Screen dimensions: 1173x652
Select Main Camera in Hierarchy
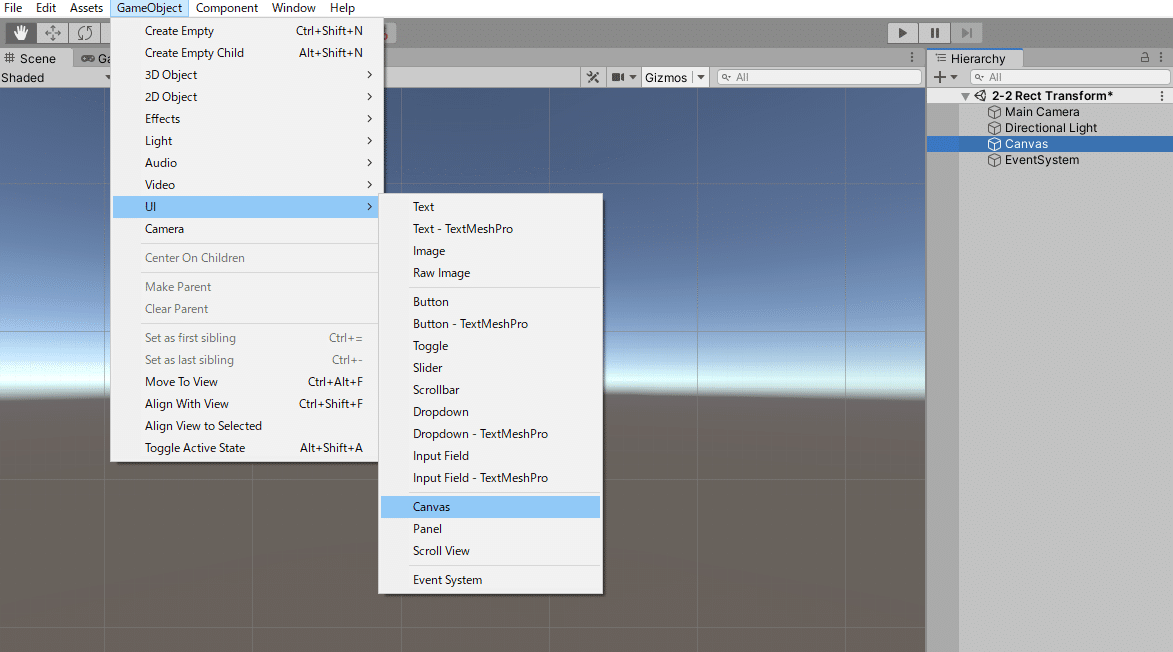tap(1041, 112)
